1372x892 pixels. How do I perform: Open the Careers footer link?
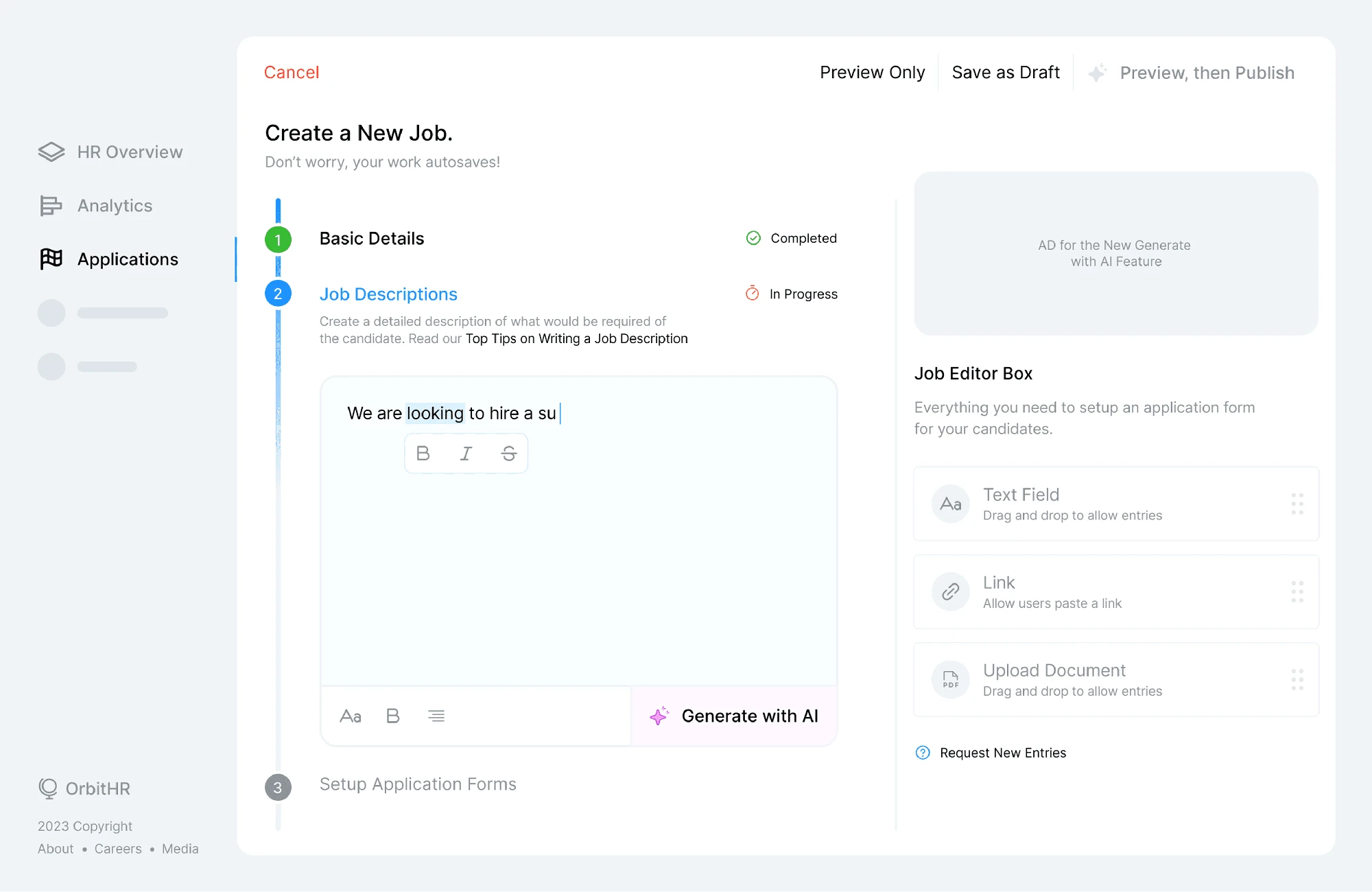(118, 849)
